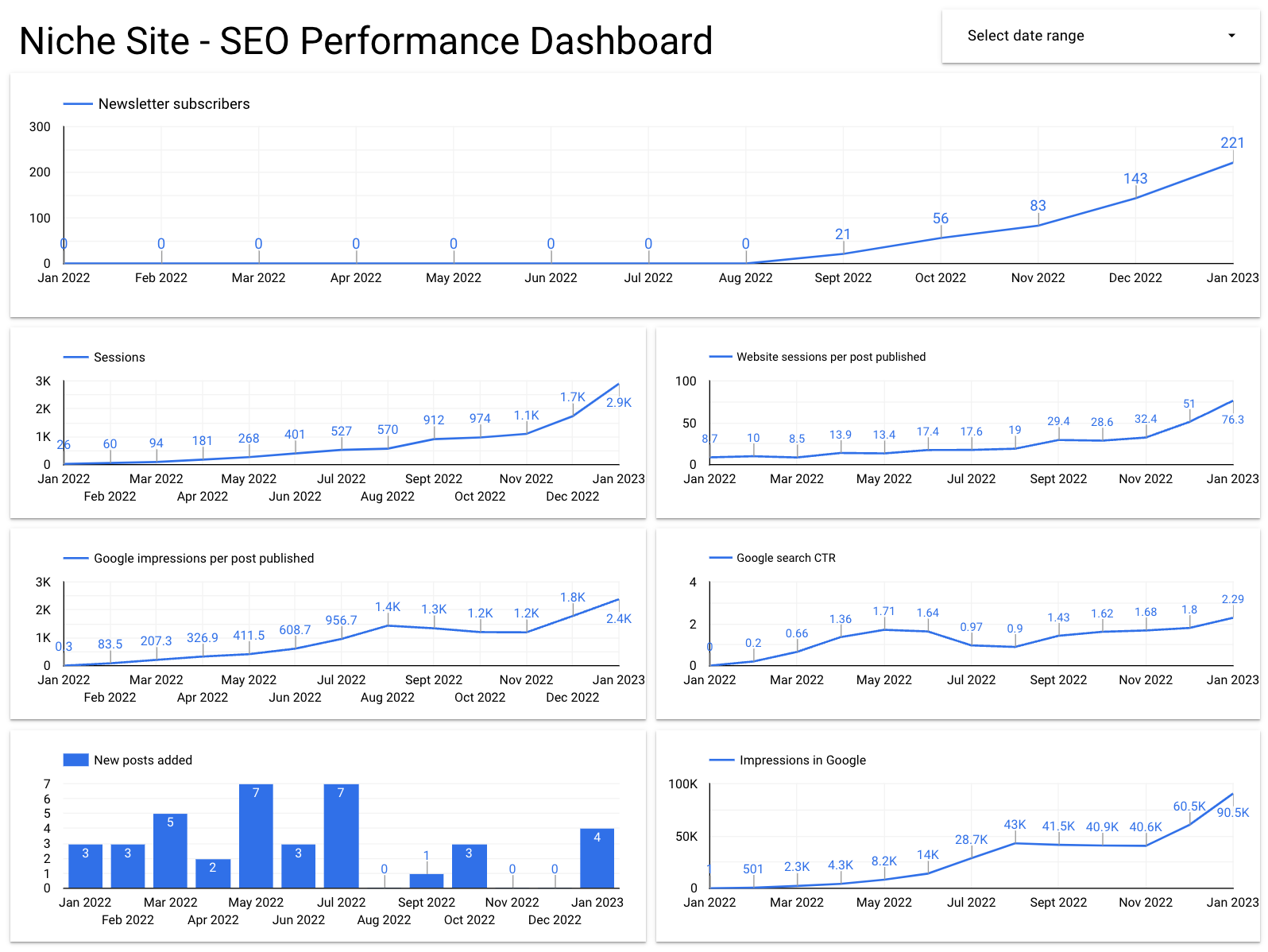Click the 570 data label in Sessions chart
1268x952 pixels.
click(x=388, y=430)
